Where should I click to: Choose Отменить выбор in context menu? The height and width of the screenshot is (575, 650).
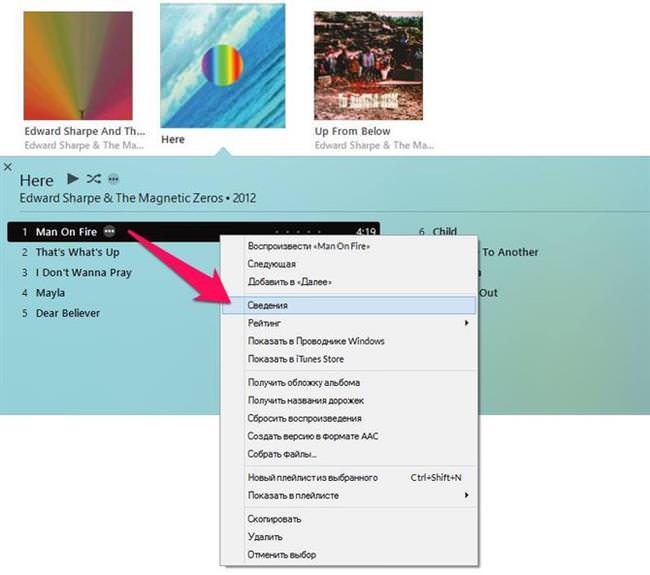tap(349, 555)
